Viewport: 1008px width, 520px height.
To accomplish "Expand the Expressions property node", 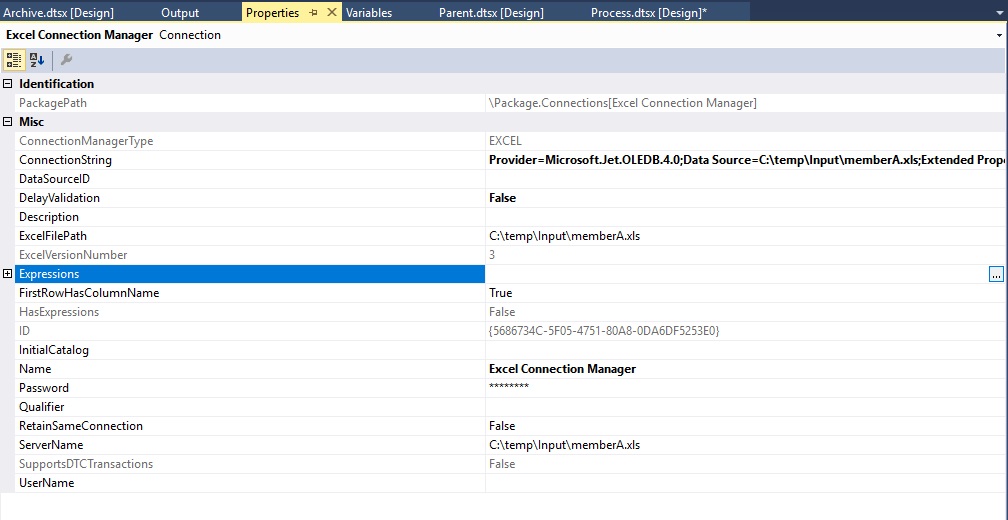I will point(8,274).
